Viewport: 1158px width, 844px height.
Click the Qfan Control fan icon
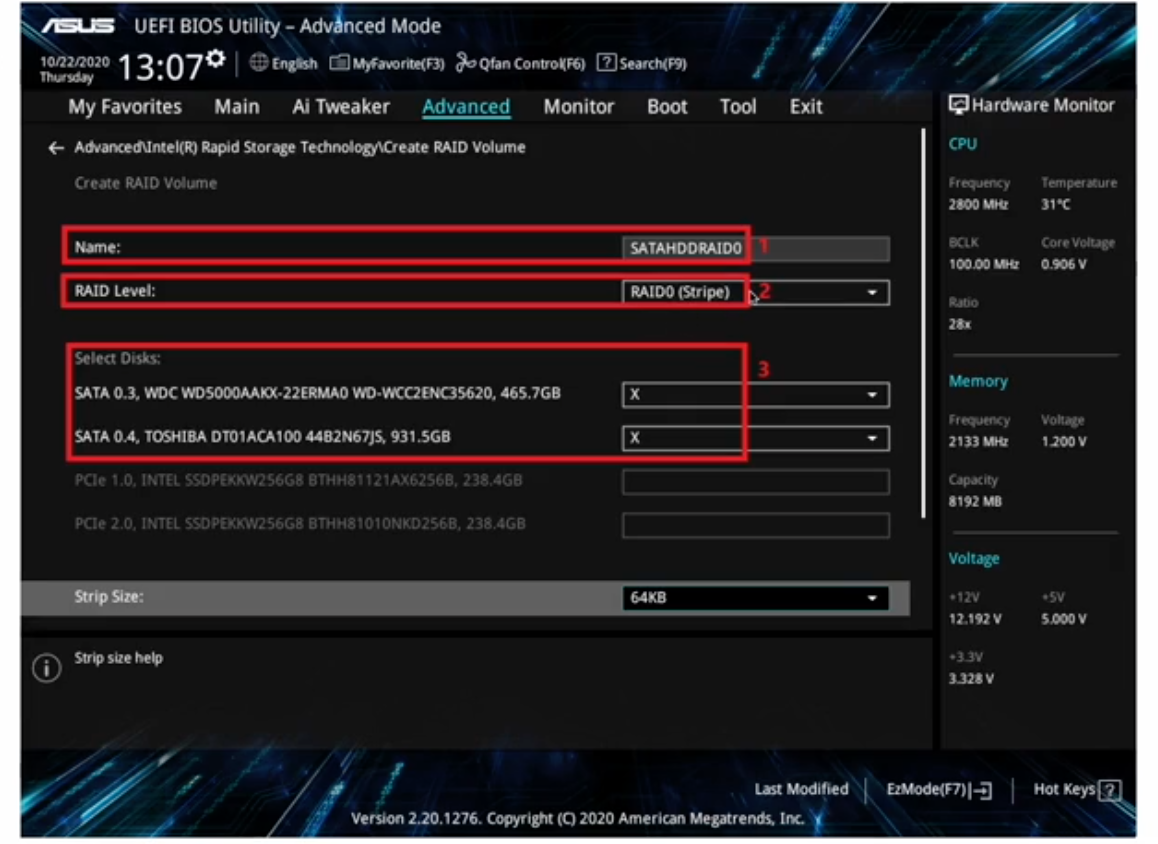point(465,63)
